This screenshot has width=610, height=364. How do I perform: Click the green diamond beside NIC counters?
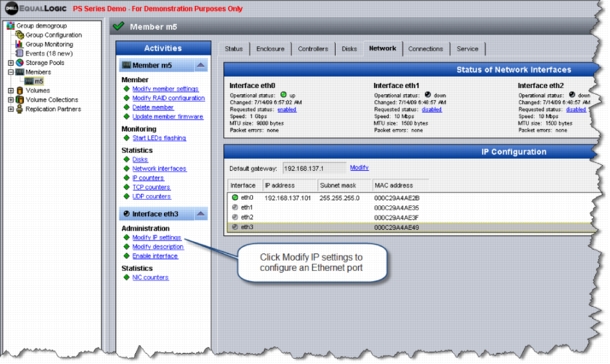[x=126, y=277]
